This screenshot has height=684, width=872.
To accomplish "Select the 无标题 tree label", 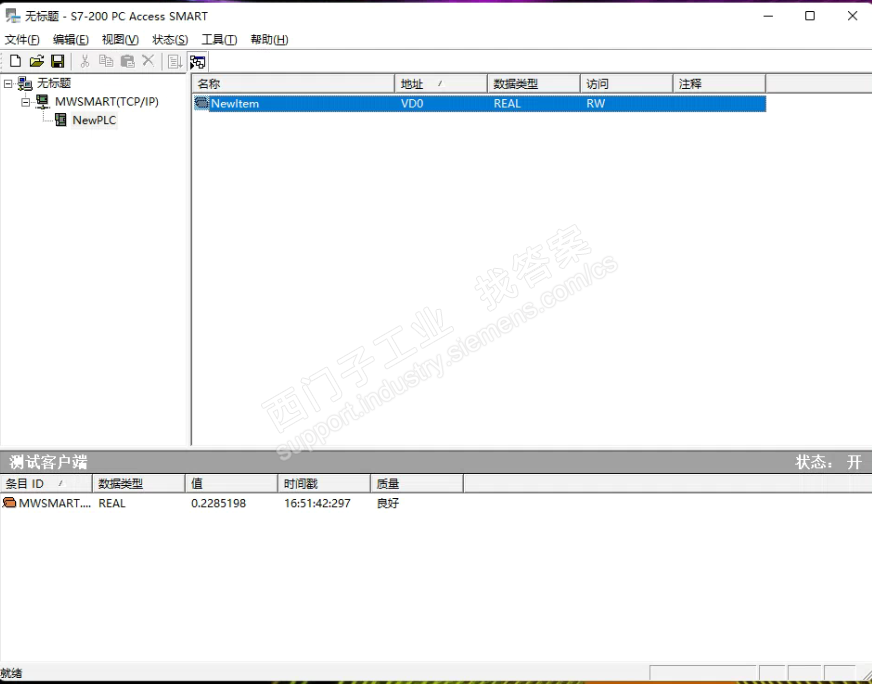I will pos(54,83).
